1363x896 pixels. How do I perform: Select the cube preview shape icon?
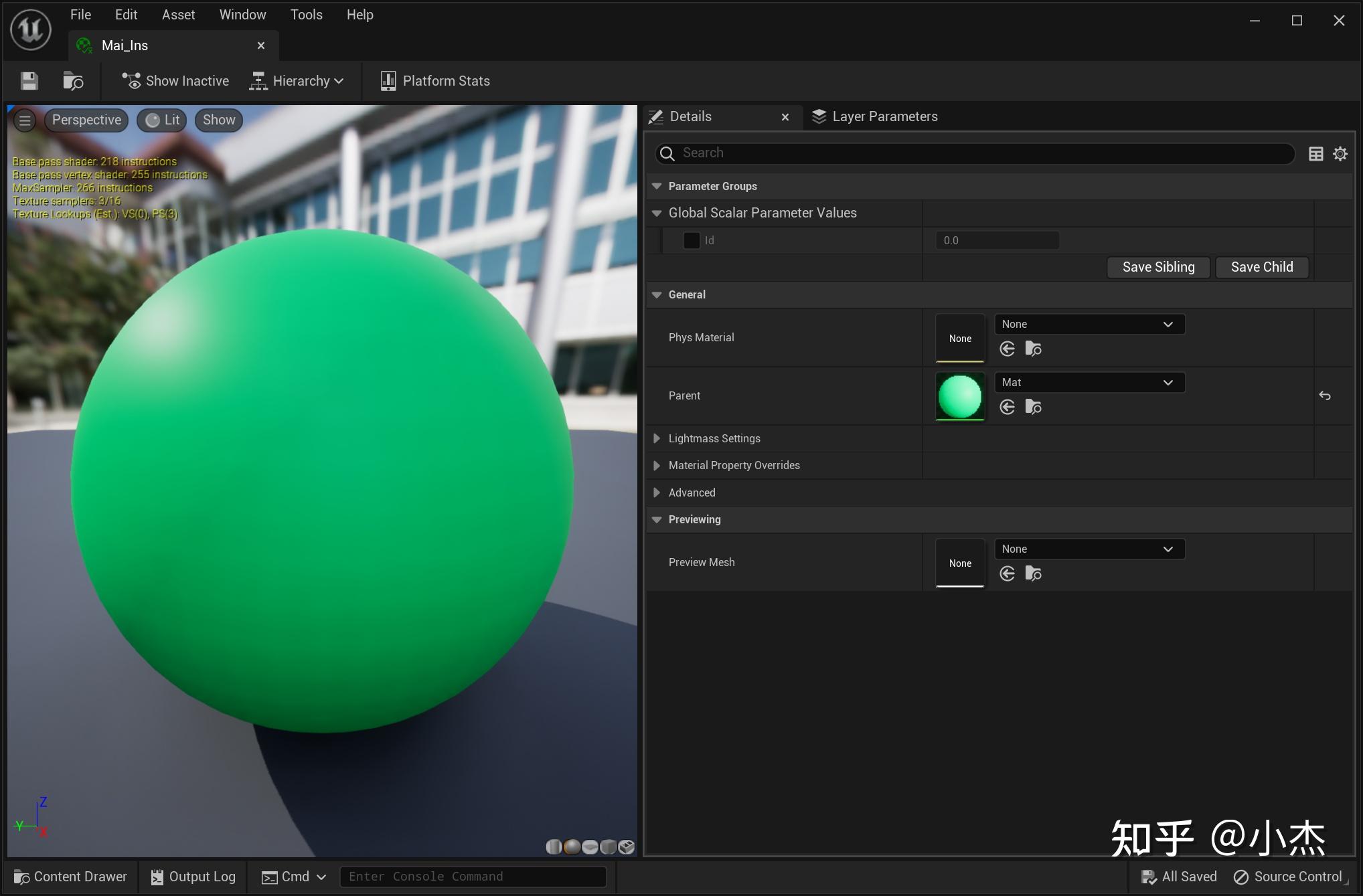click(x=608, y=847)
